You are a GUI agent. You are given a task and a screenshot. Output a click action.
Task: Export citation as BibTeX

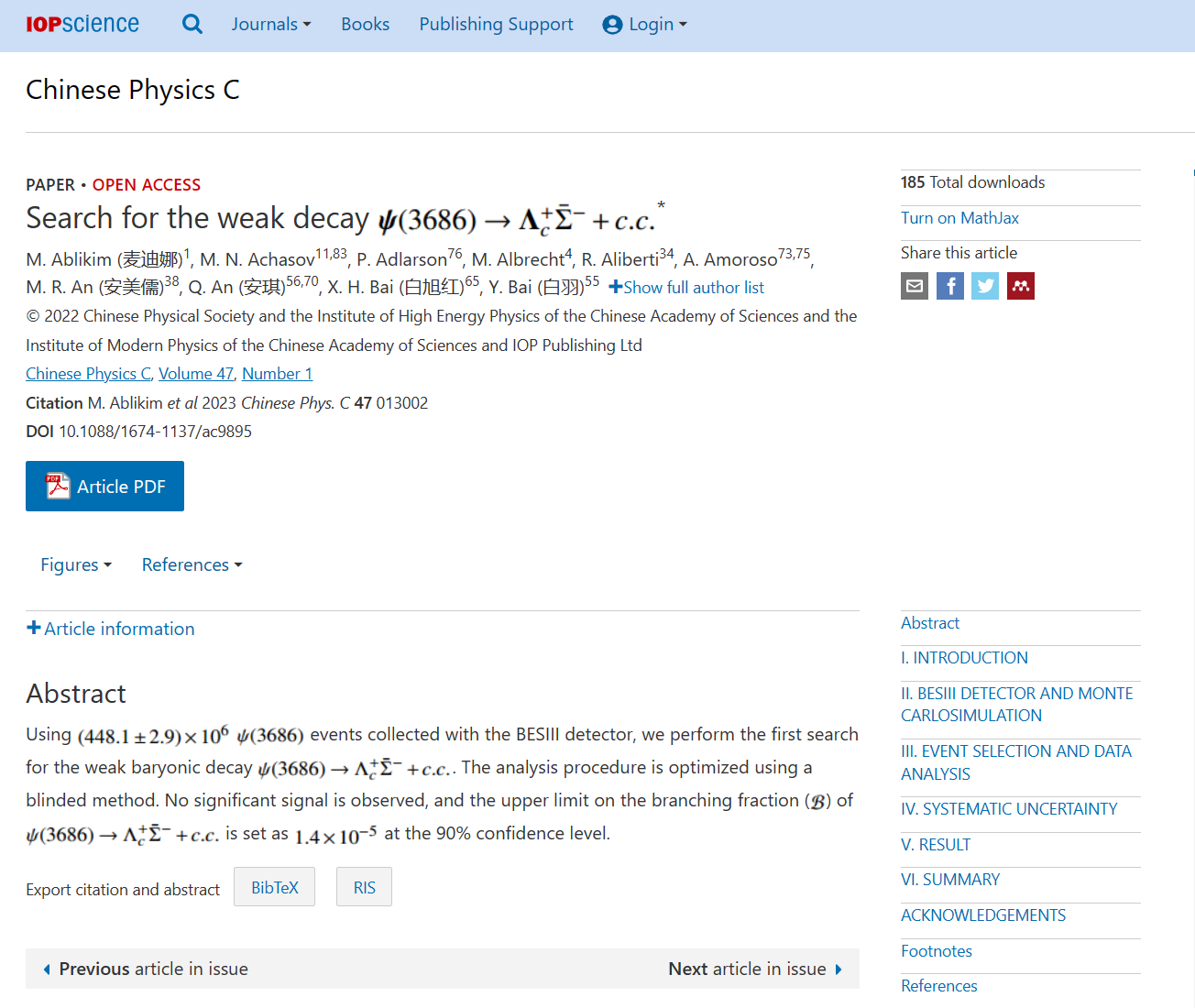point(274,887)
